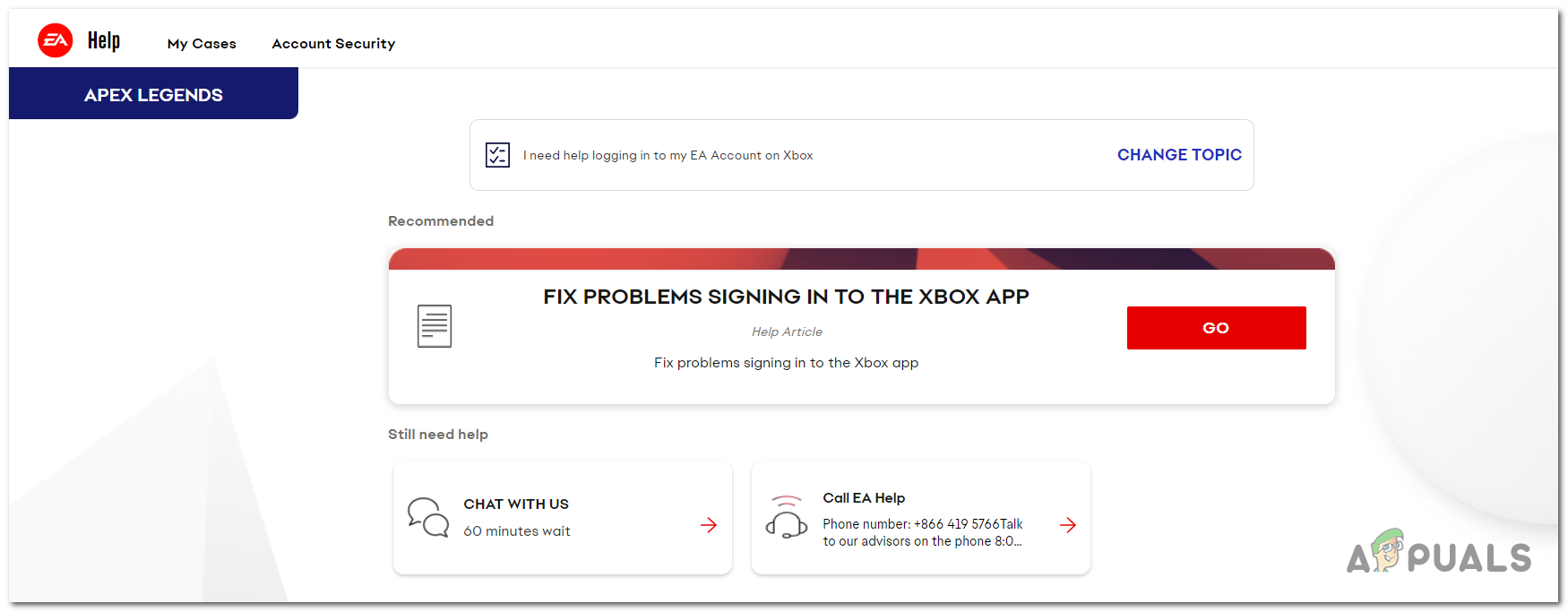The width and height of the screenshot is (1568, 612).
Task: Click the Xbox login help topic text
Action: pyautogui.click(x=668, y=156)
